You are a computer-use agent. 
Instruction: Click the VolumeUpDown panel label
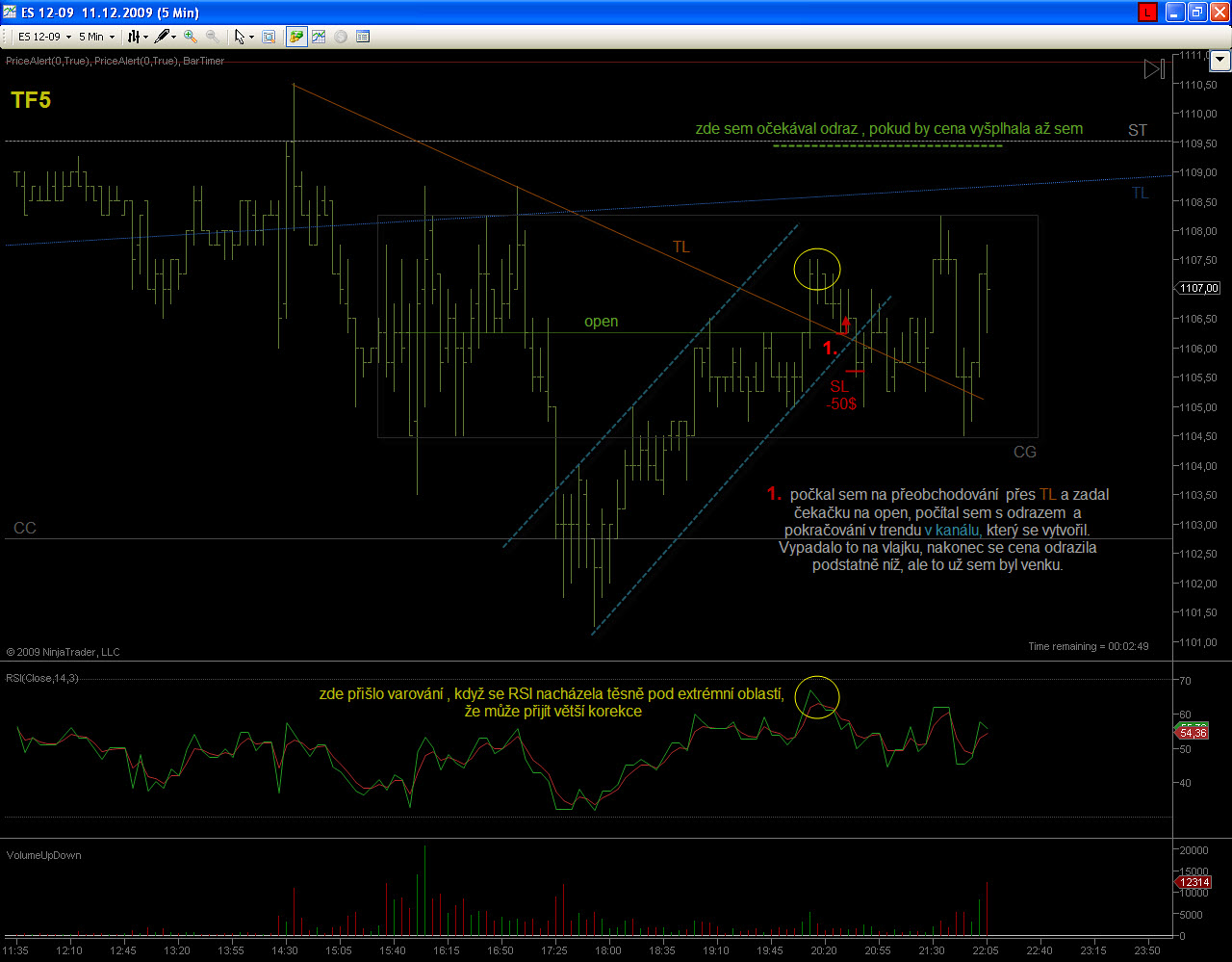[x=43, y=855]
